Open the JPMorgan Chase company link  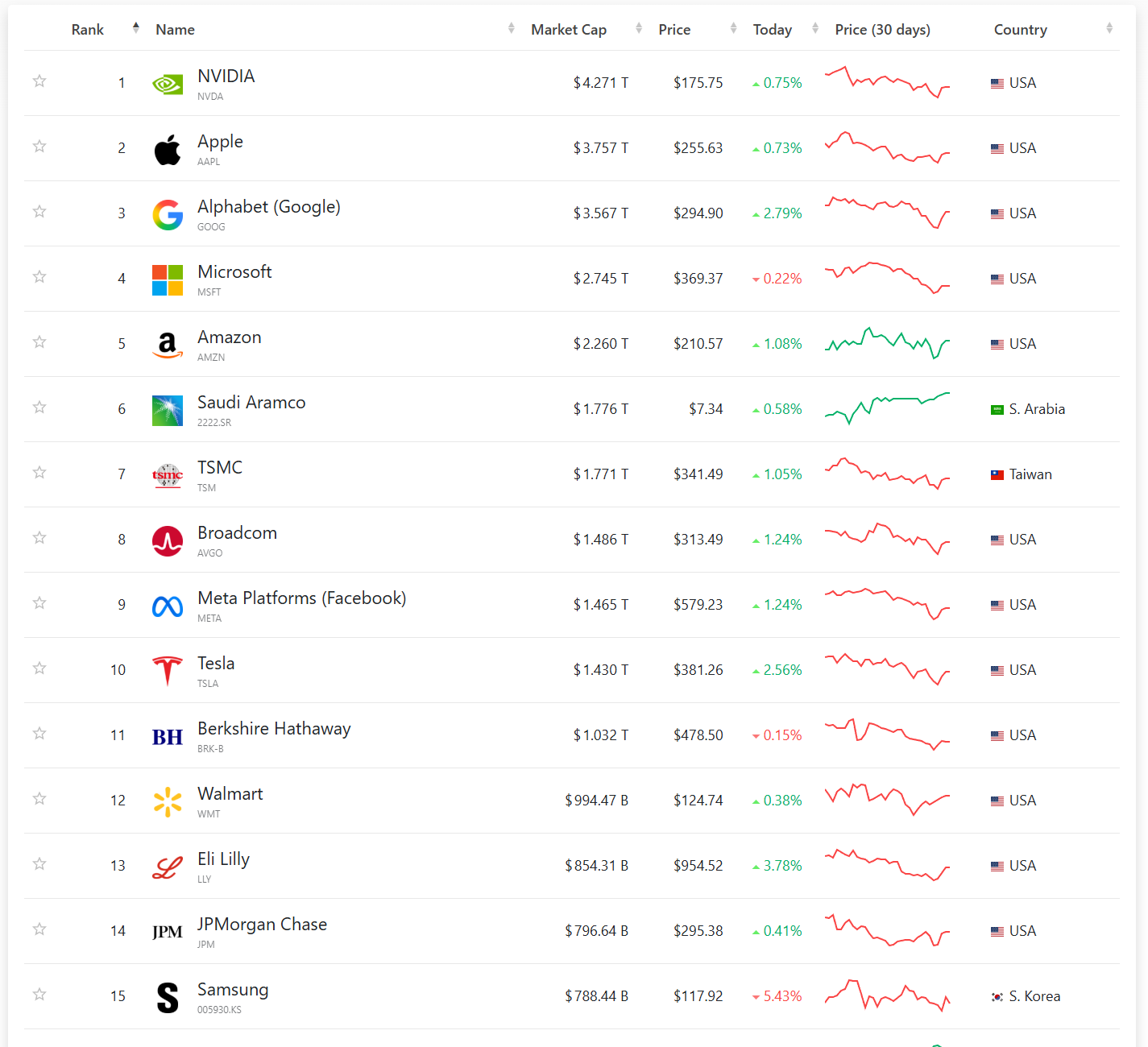tap(263, 924)
